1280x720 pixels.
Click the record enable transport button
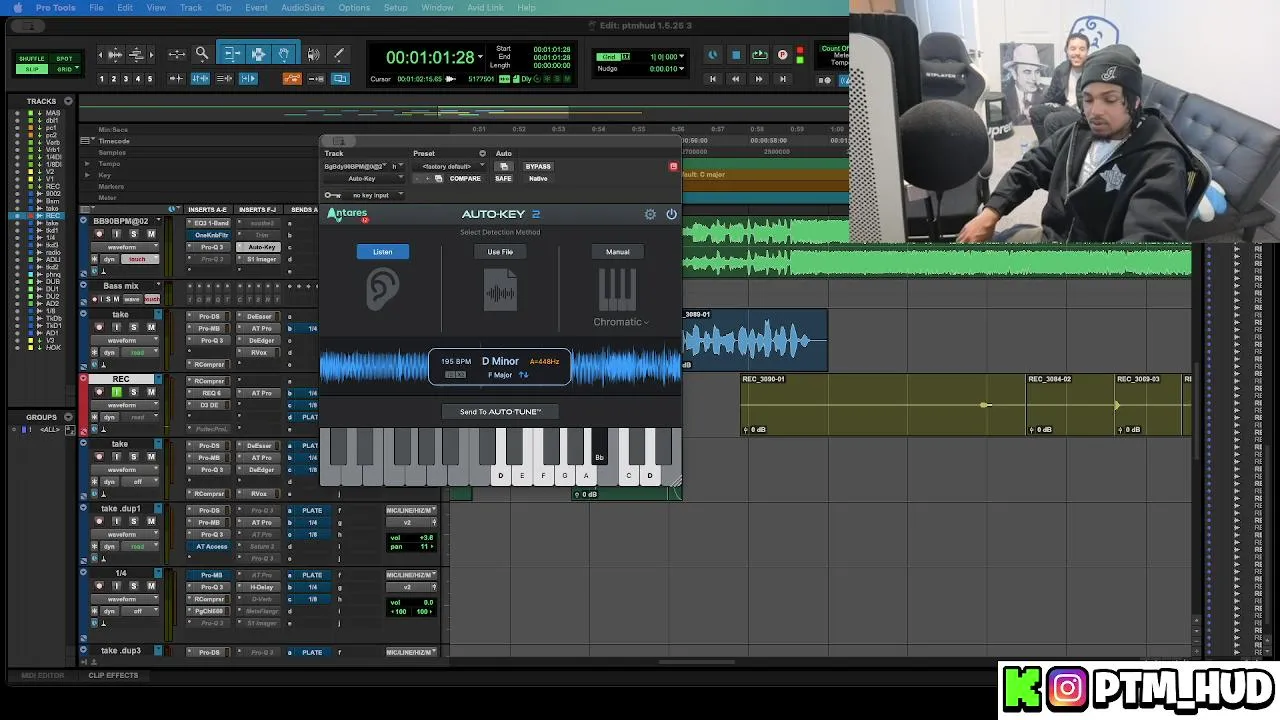coord(782,55)
